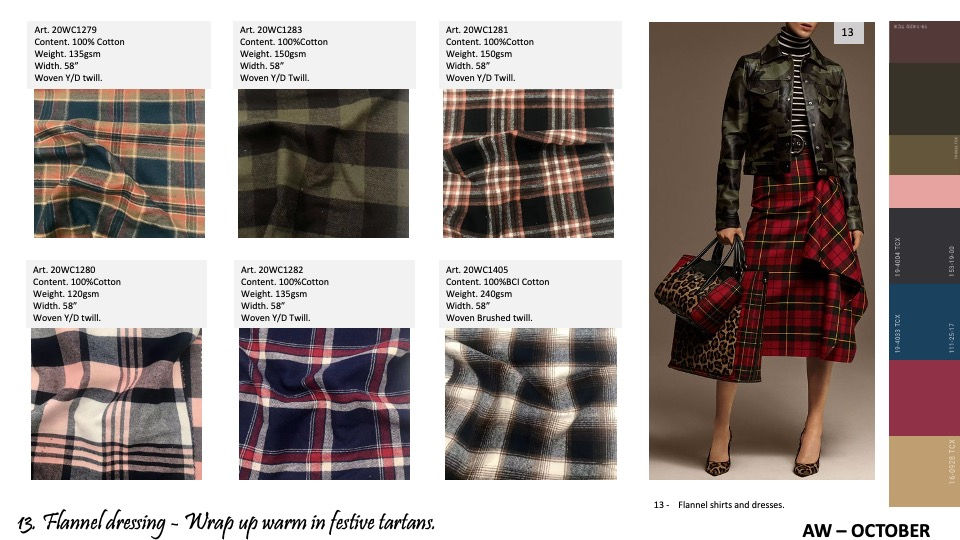Pick the navy blue palette swatch

[924, 322]
